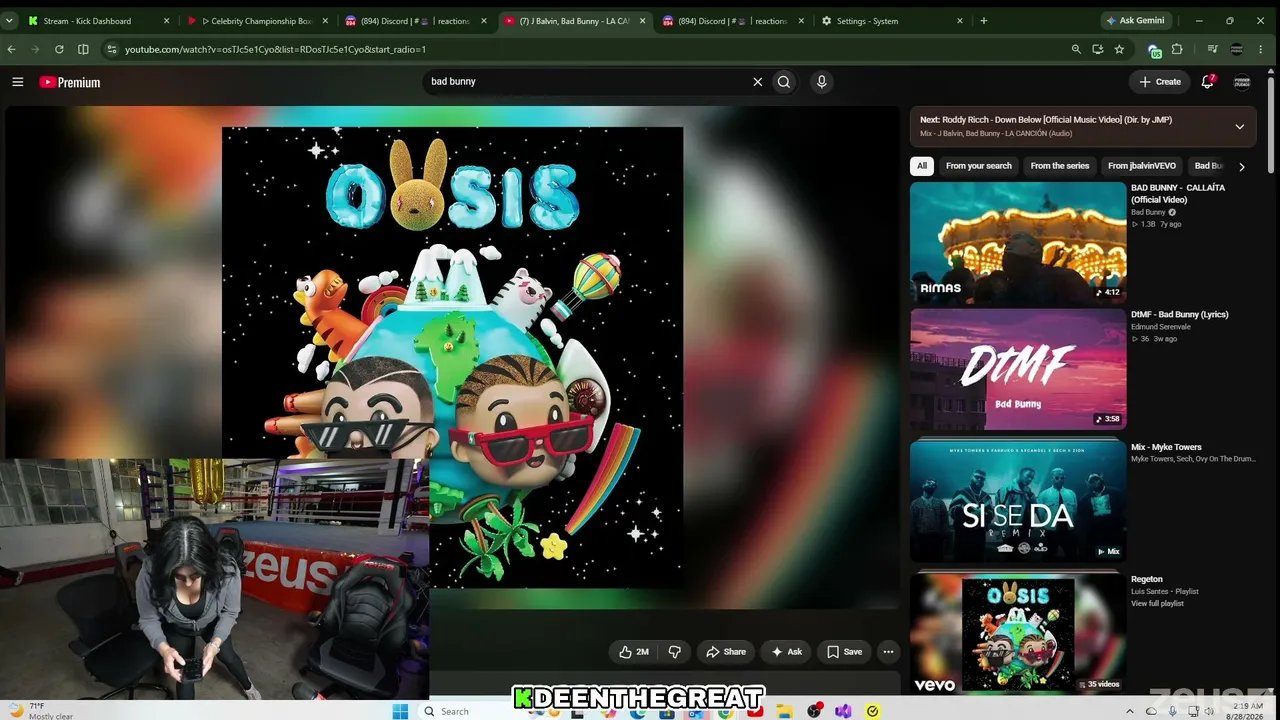The height and width of the screenshot is (720, 1280).
Task: Open Windows Start menu
Action: (x=401, y=711)
